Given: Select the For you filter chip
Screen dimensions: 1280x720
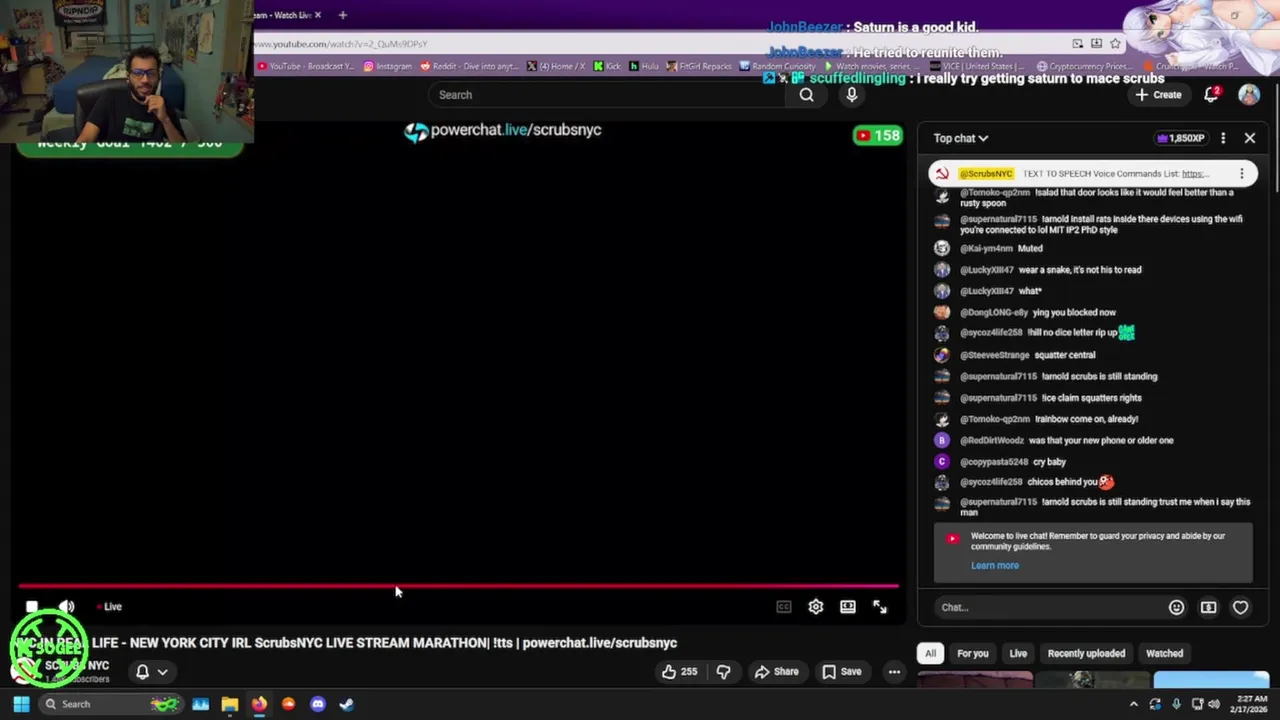Looking at the screenshot, I should point(973,654).
